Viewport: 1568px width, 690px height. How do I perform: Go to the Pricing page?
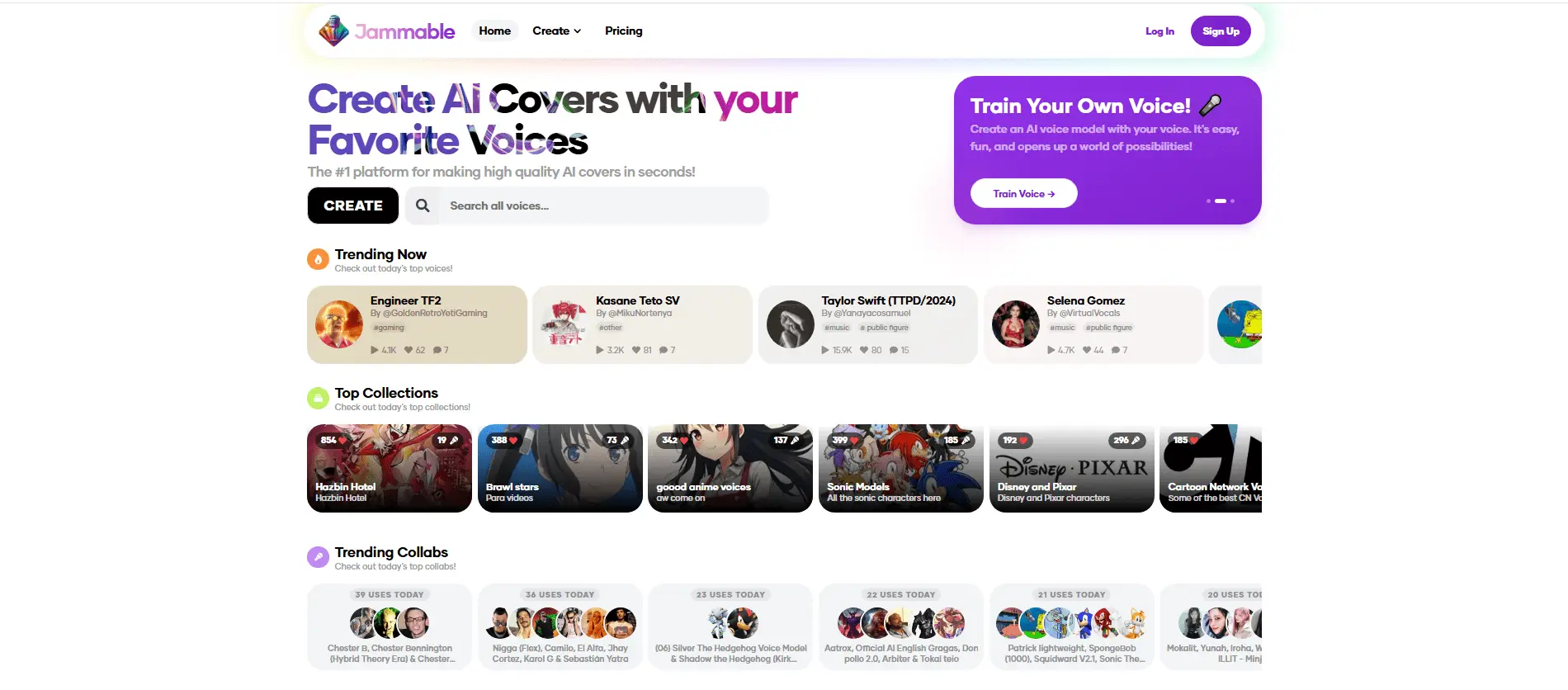[624, 31]
